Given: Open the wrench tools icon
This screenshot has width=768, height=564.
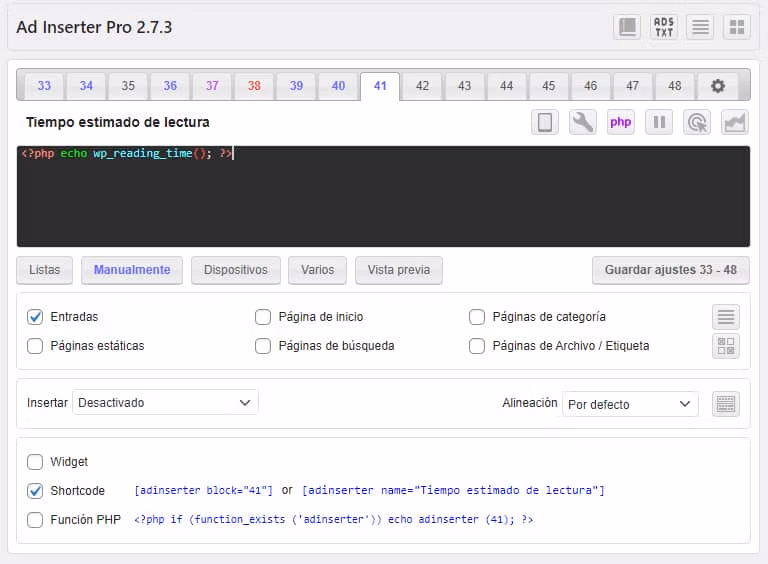Looking at the screenshot, I should (582, 122).
